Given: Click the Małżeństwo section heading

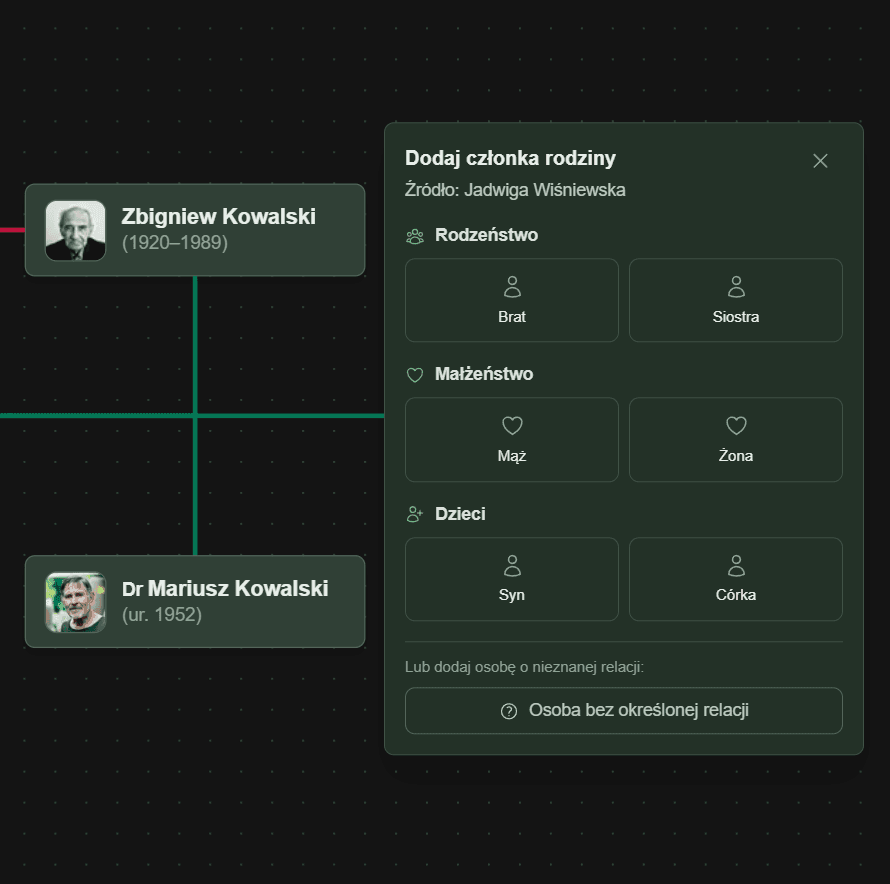Looking at the screenshot, I should click(484, 374).
